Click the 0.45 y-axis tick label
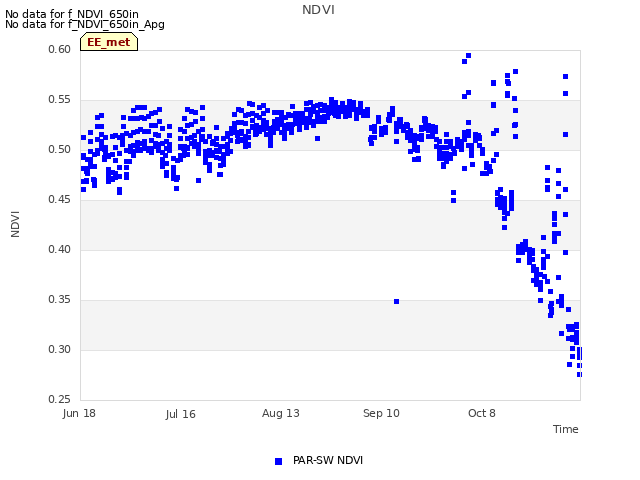Image resolution: width=640 pixels, height=480 pixels. click(x=60, y=200)
